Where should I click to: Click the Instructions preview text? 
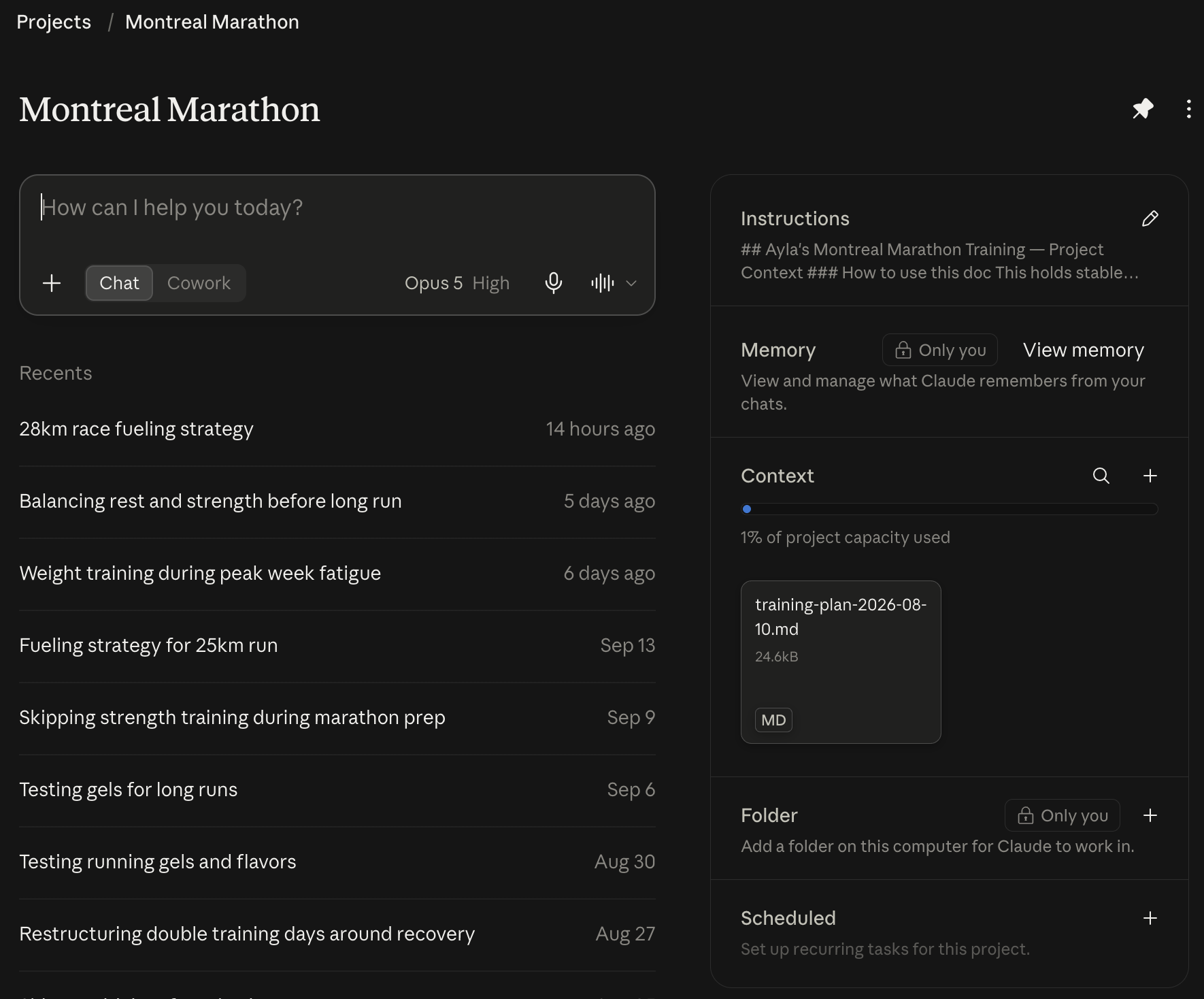click(x=939, y=261)
